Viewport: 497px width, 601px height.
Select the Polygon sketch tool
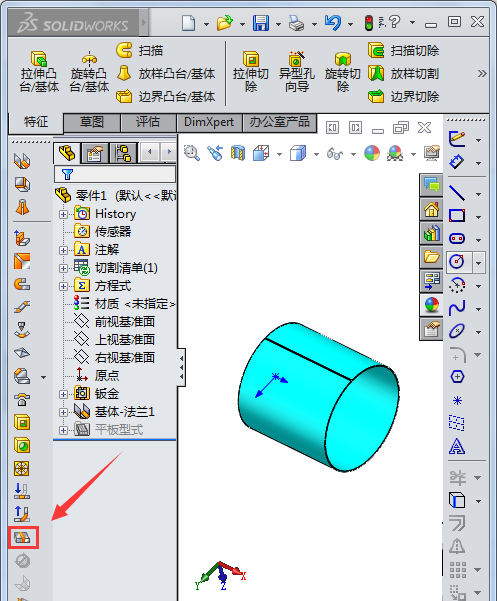(457, 377)
